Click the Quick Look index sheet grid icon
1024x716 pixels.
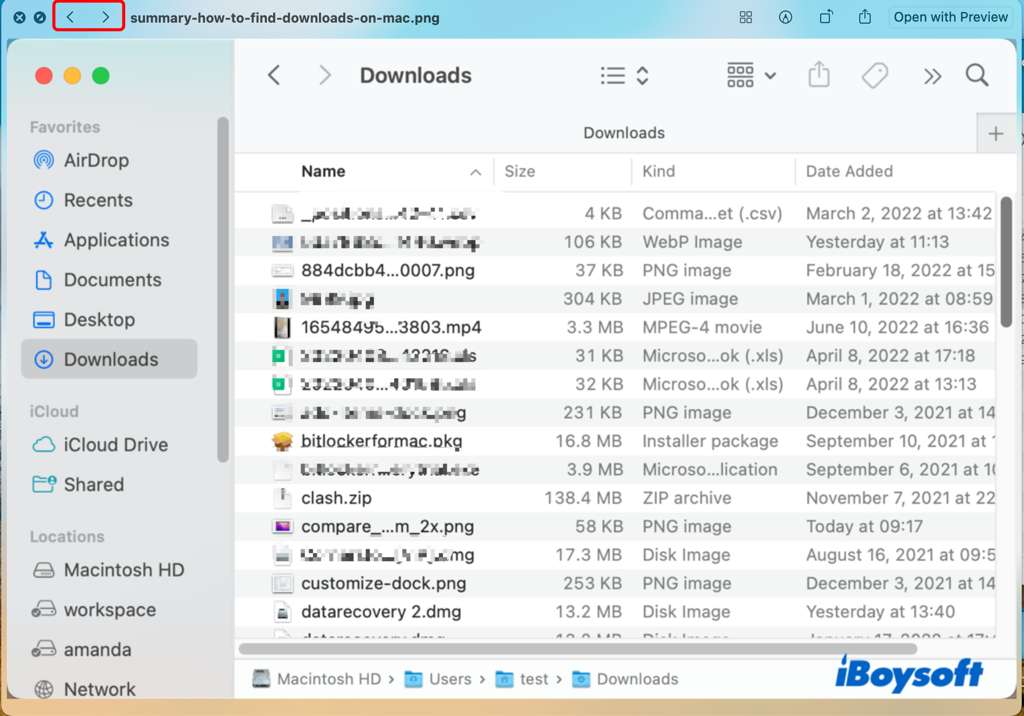click(746, 17)
